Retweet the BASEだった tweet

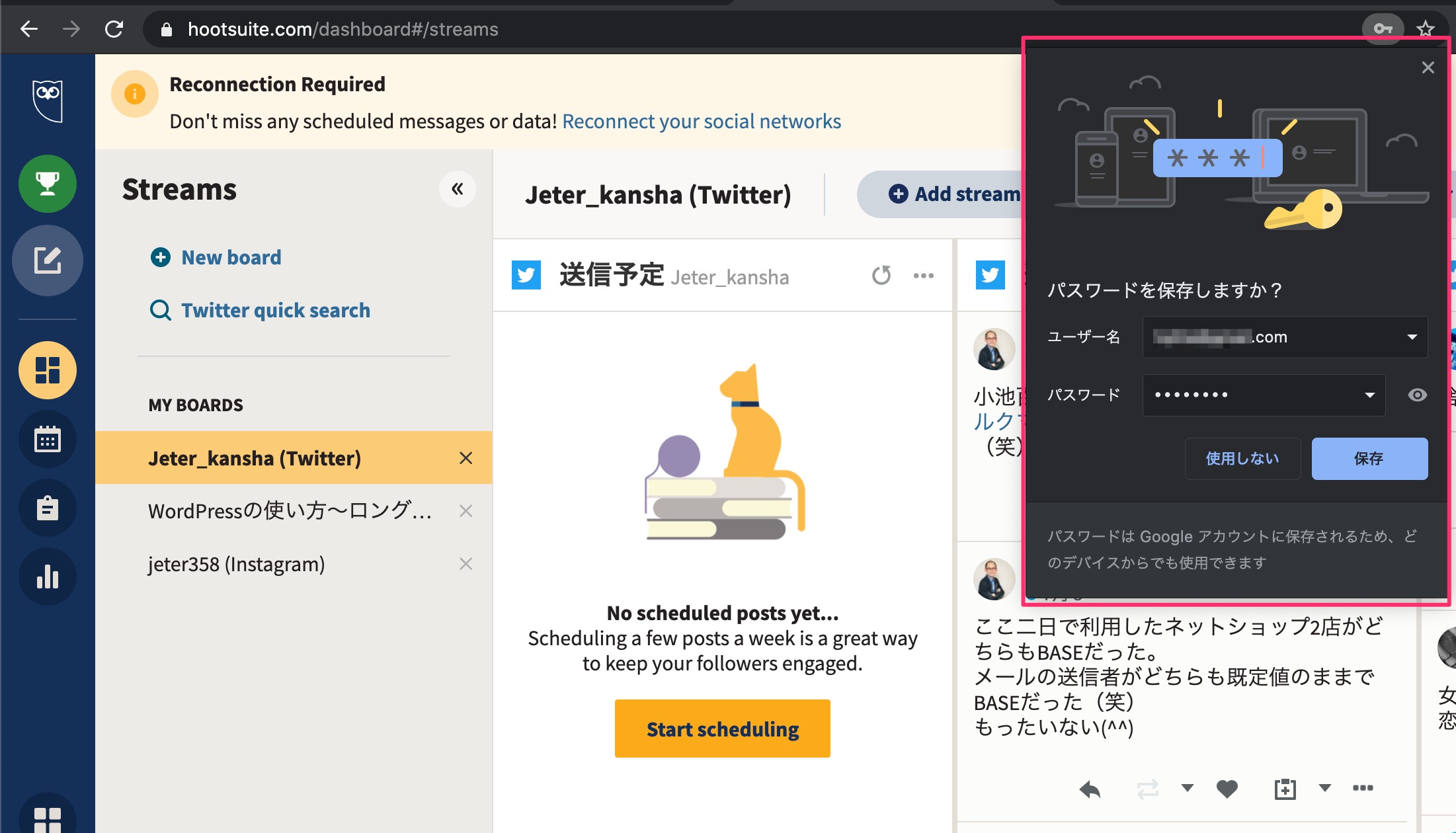pyautogui.click(x=1148, y=789)
